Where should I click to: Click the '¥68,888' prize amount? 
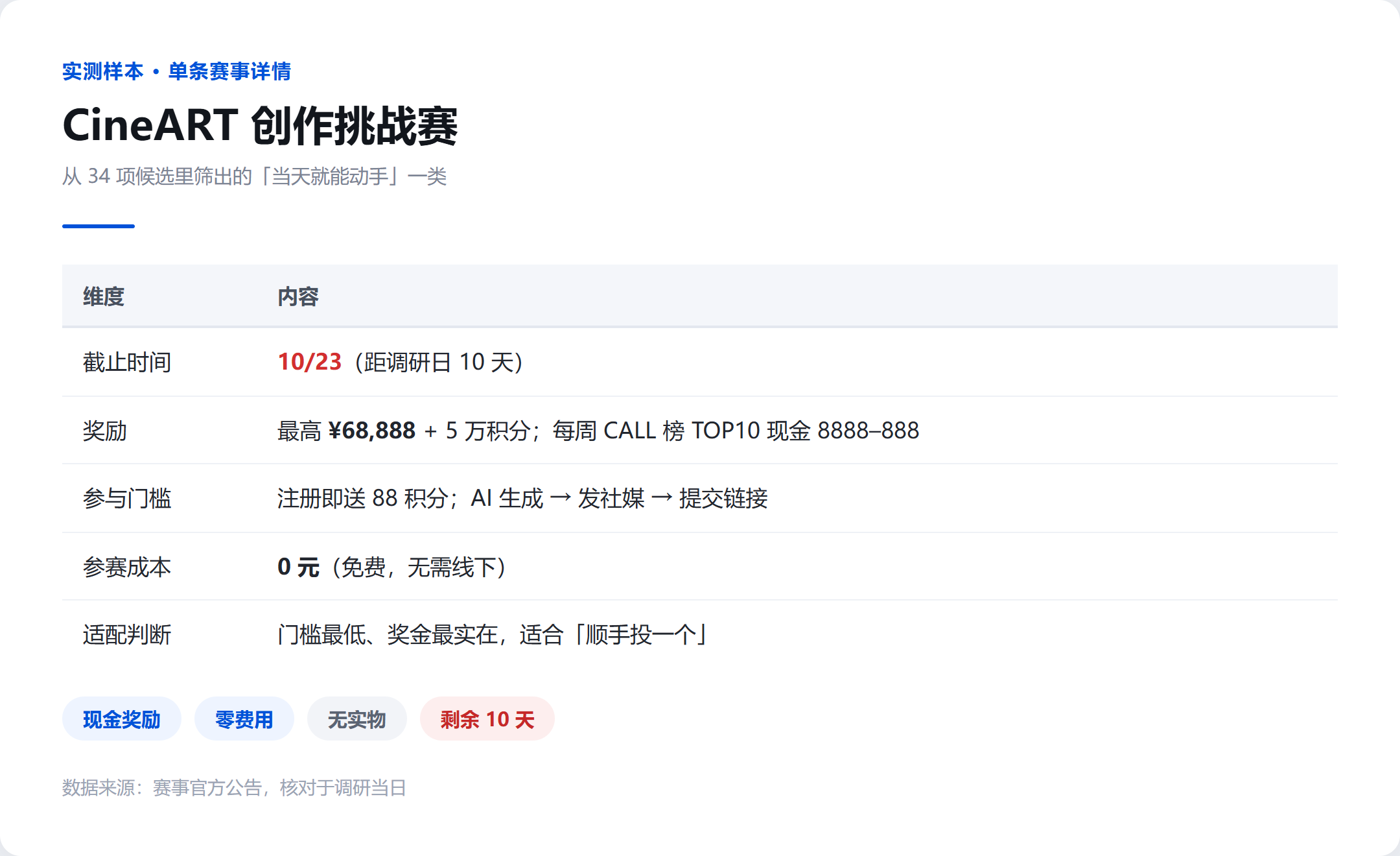pyautogui.click(x=371, y=431)
